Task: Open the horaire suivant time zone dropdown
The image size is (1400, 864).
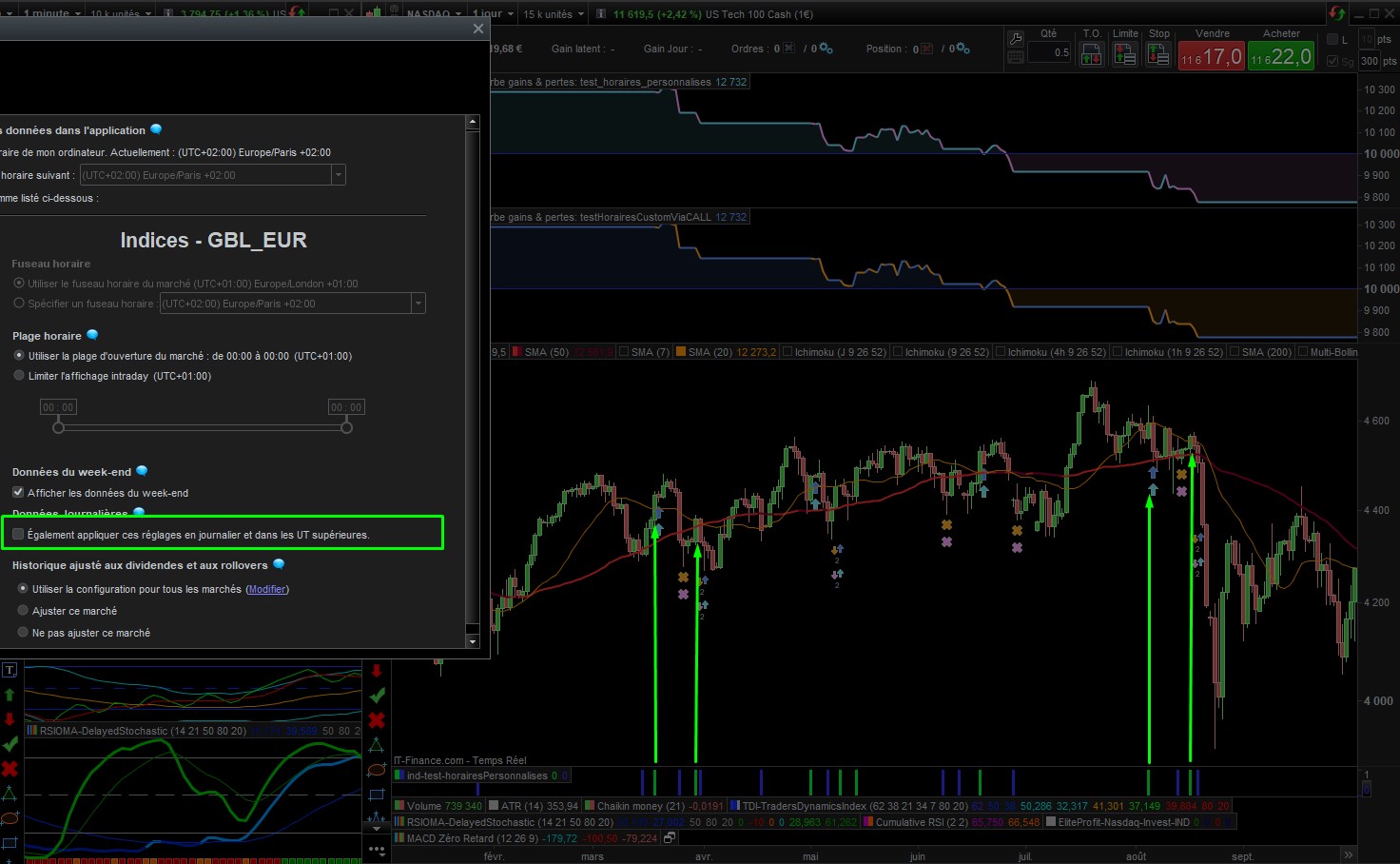Action: [338, 175]
